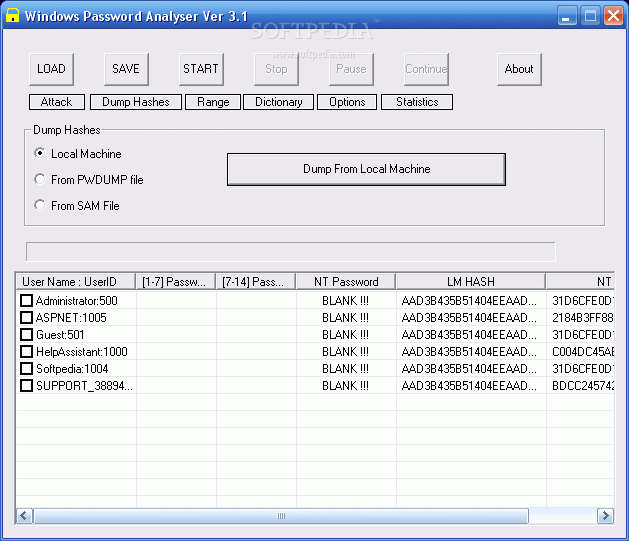Click NT hash C004DC45A in the HelpAssistant row

[x=583, y=352]
